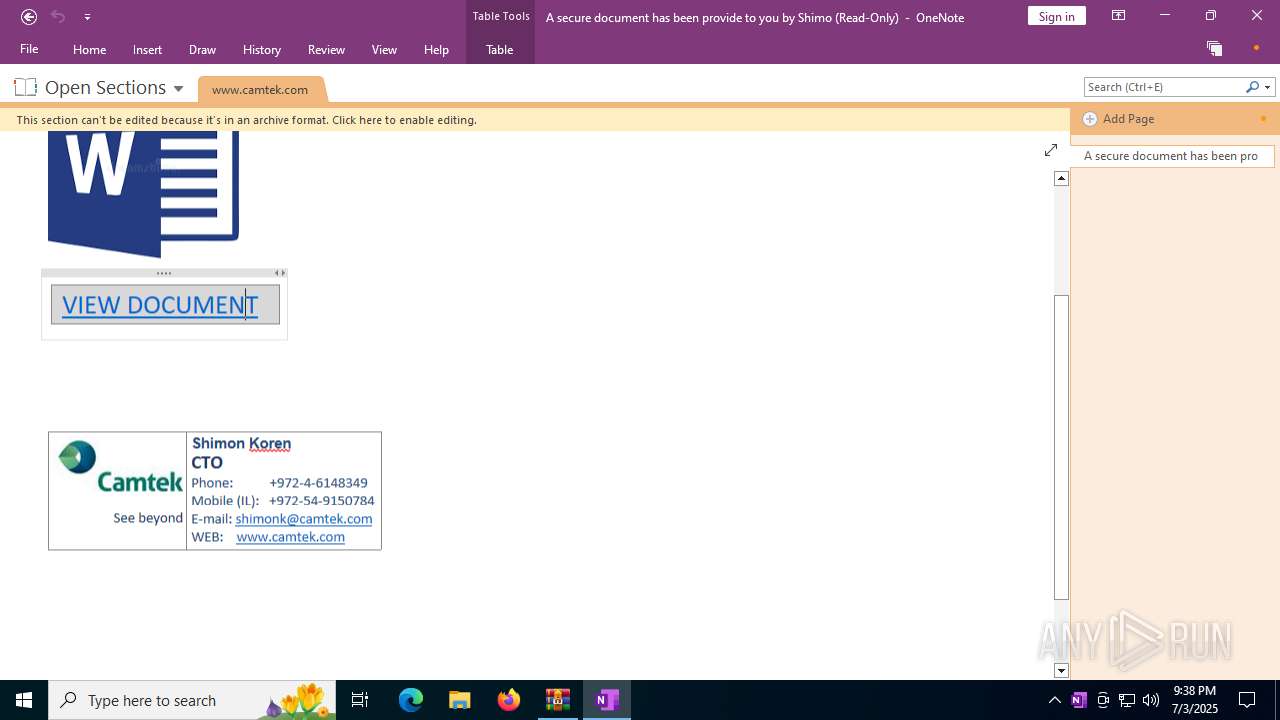
Task: Click the volume speaker tray icon
Action: click(x=1151, y=700)
